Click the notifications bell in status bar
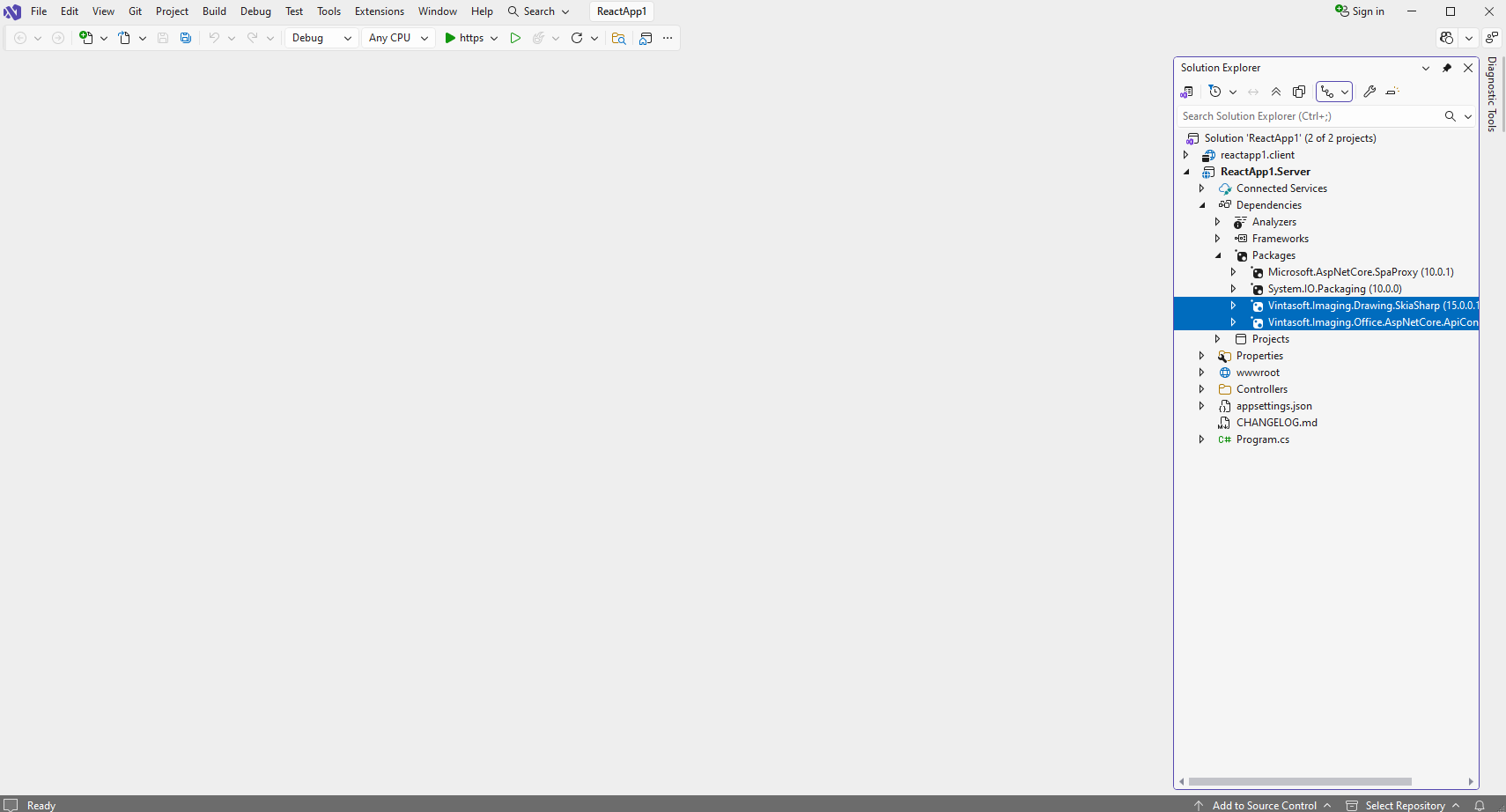 pos(1480,805)
